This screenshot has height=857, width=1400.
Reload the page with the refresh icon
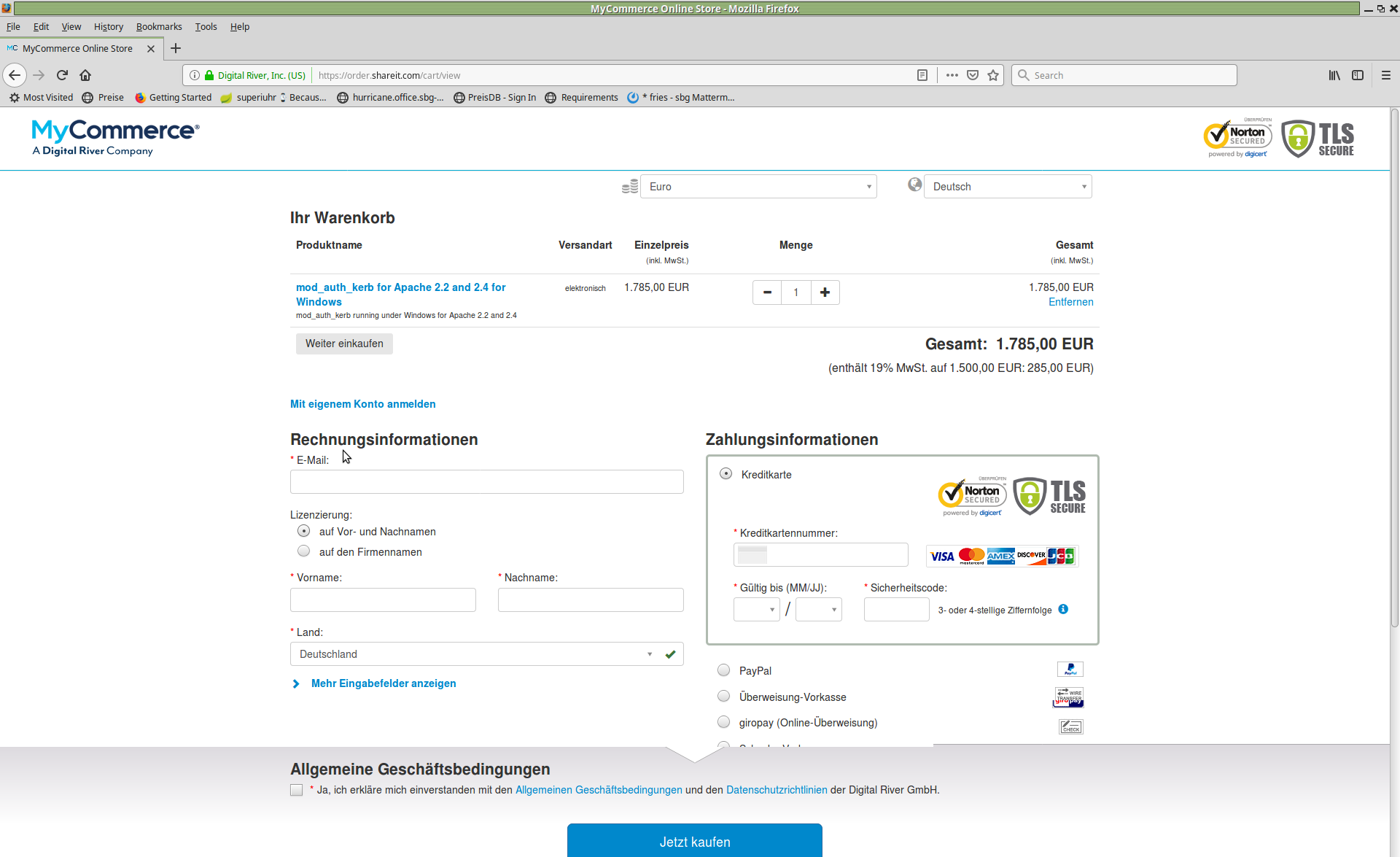[62, 75]
